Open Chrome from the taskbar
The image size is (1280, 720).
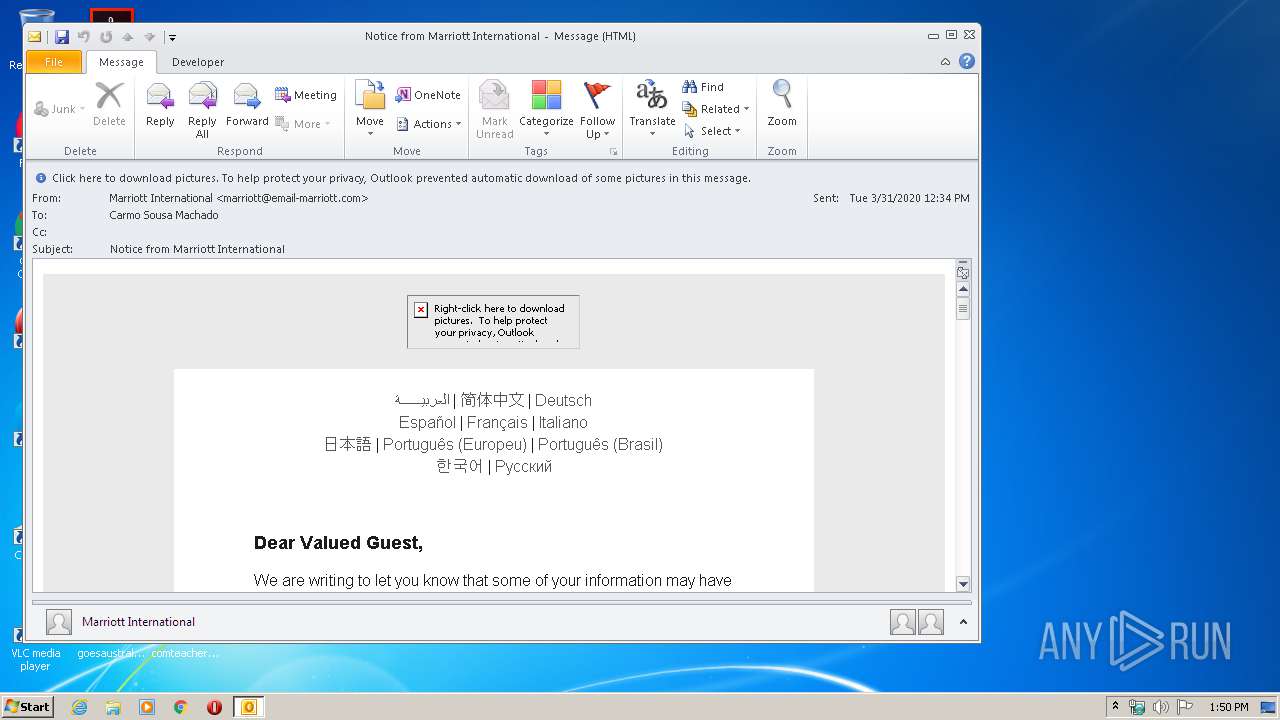point(180,707)
